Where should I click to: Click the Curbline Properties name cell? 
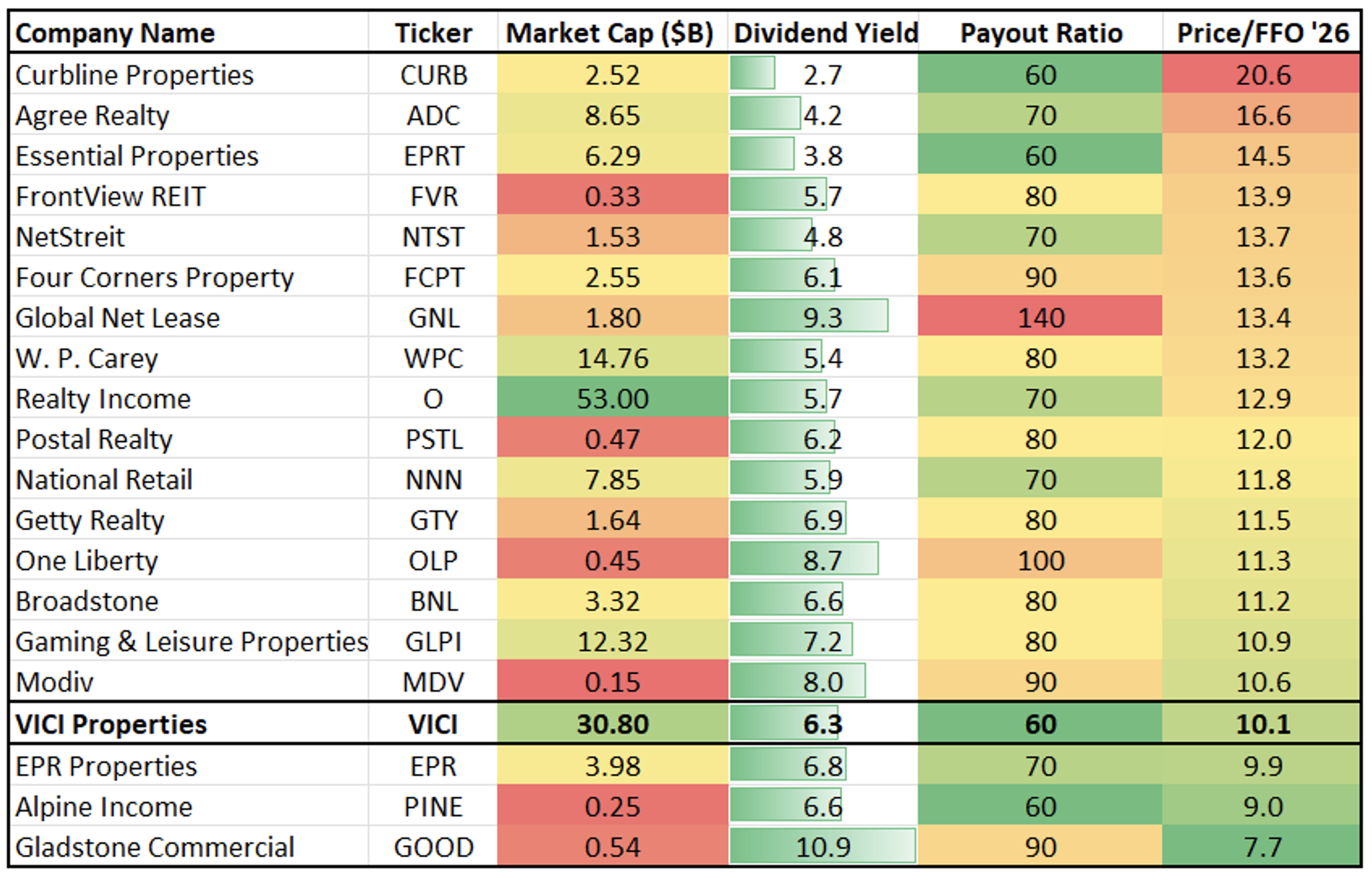tap(135, 75)
